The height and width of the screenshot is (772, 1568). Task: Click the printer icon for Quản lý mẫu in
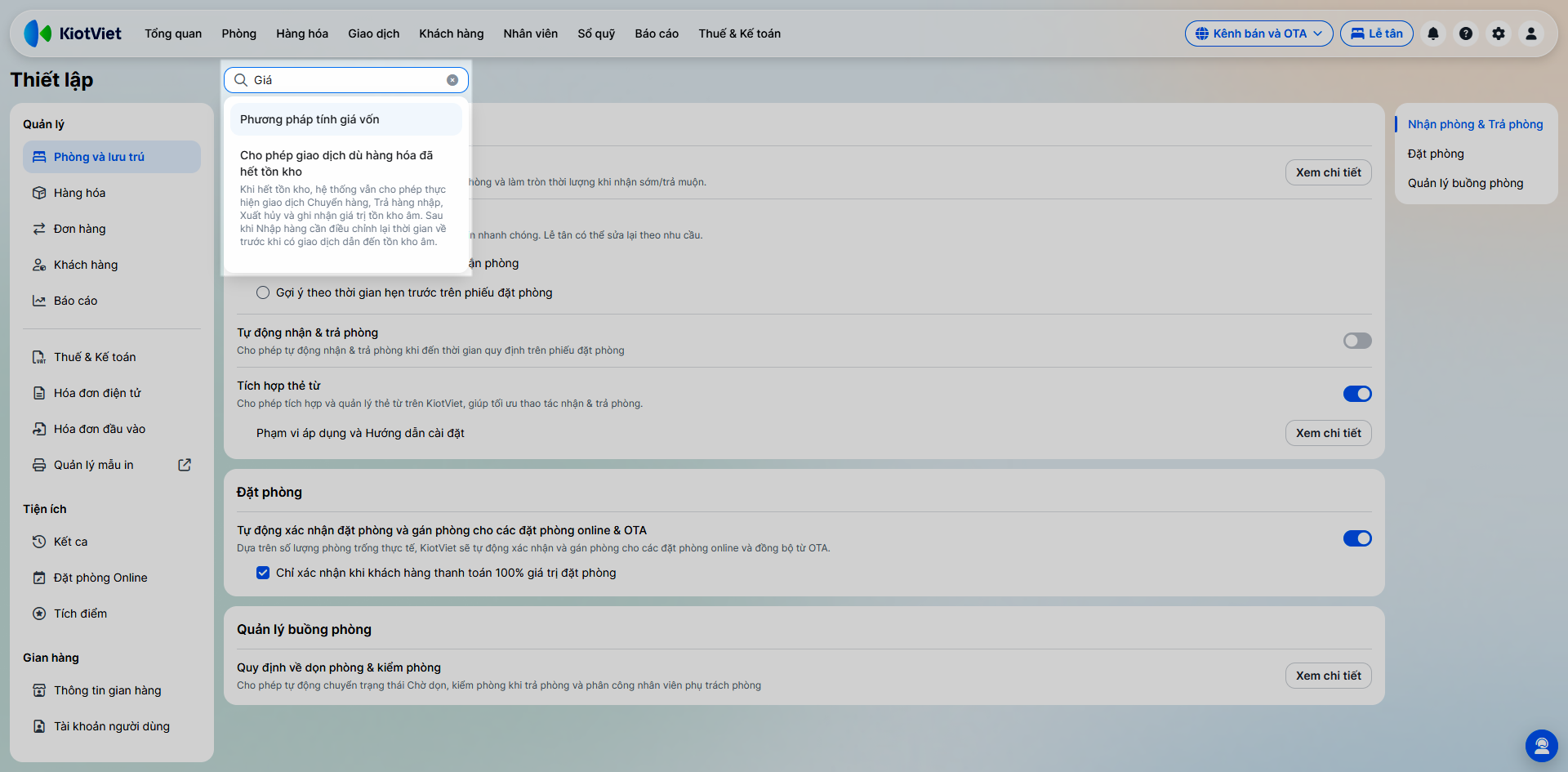pos(39,465)
